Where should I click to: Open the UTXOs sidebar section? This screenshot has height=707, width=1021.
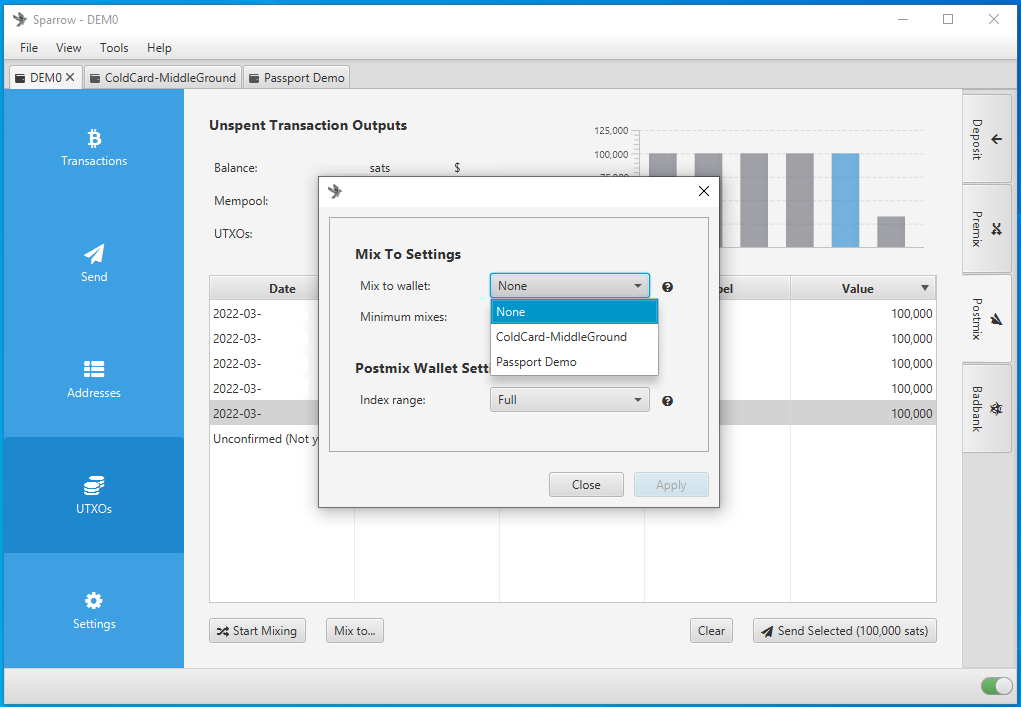(94, 495)
